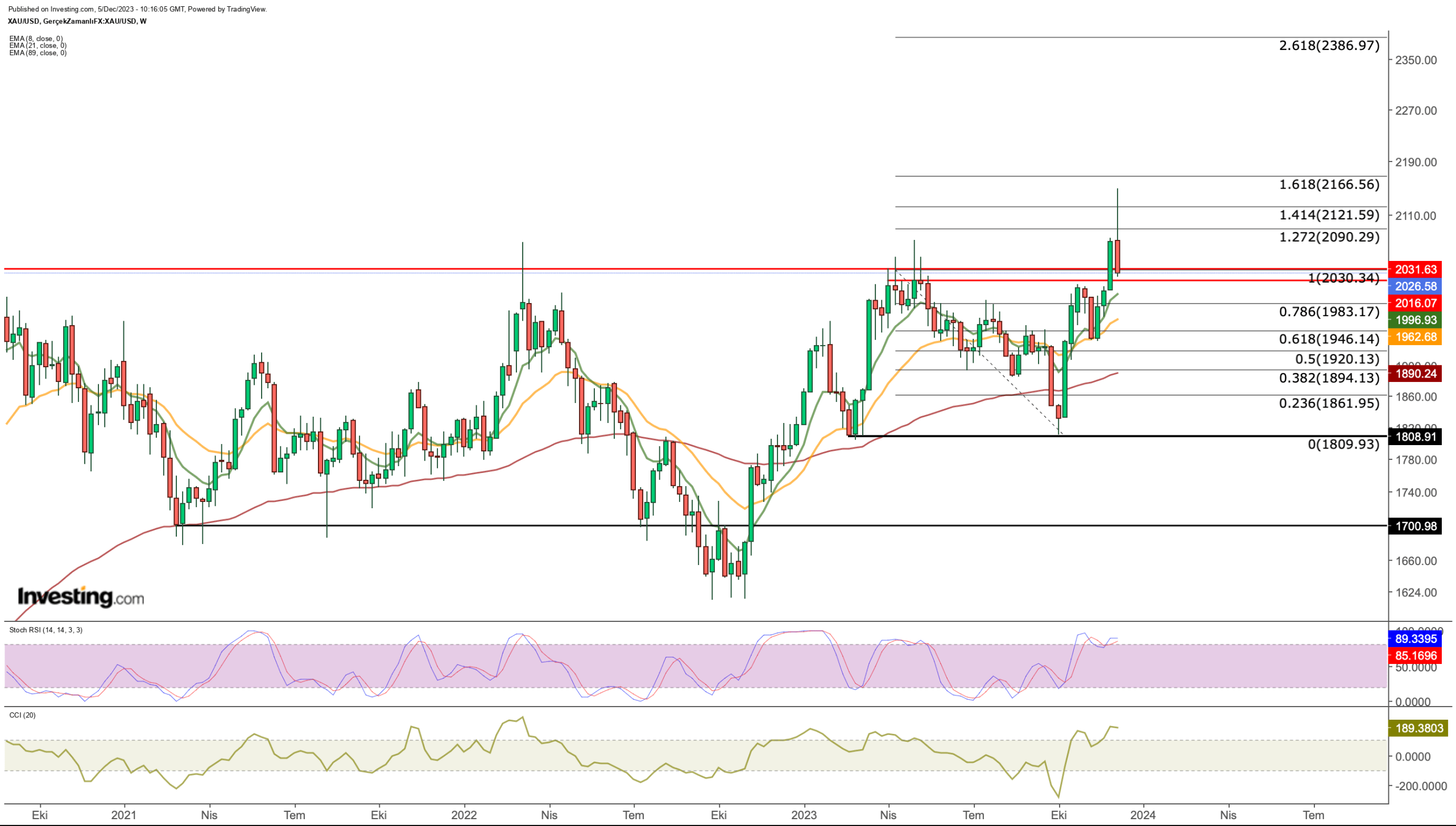Viewport: 1456px width, 826px height.
Task: Click the black 1808.91 support level tag
Action: pyautogui.click(x=1416, y=437)
